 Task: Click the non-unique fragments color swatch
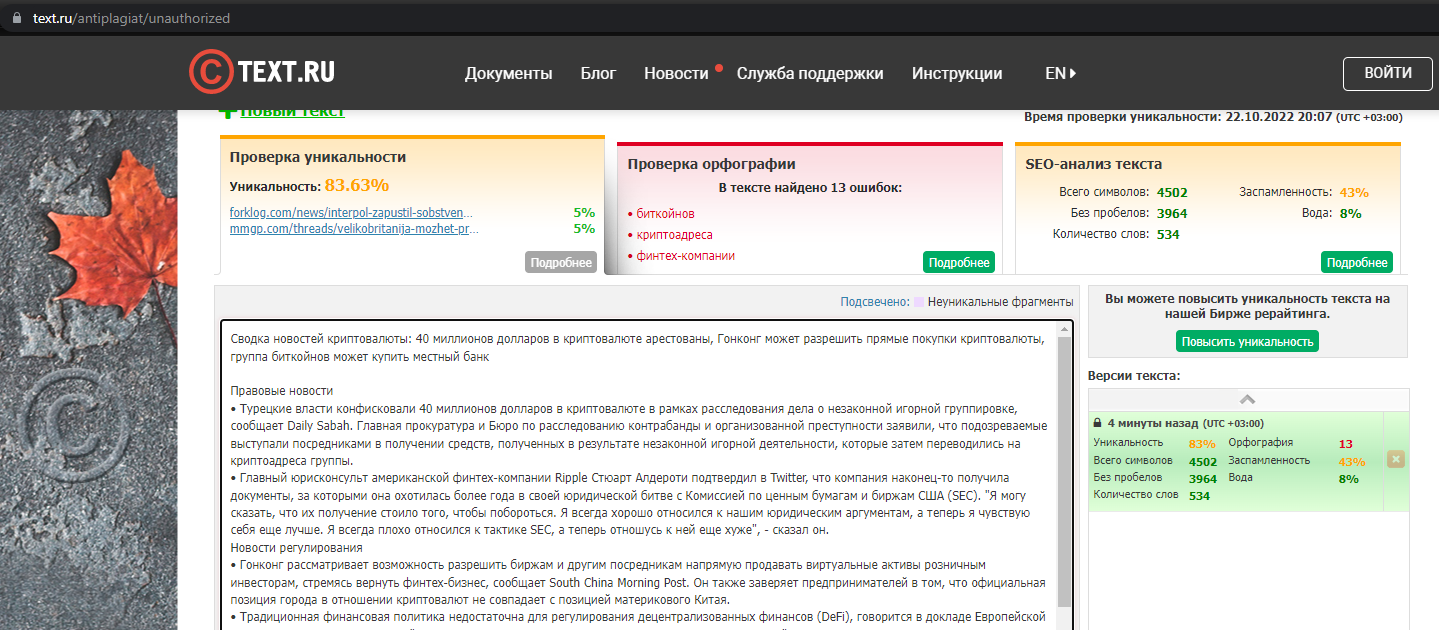coord(918,302)
